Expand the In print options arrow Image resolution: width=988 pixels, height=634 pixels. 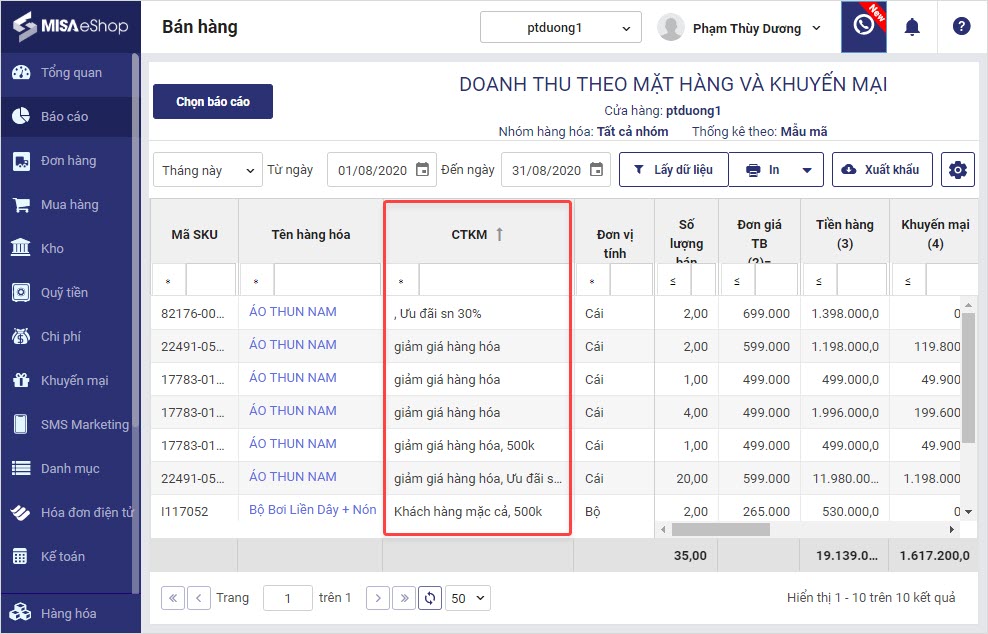pos(806,170)
